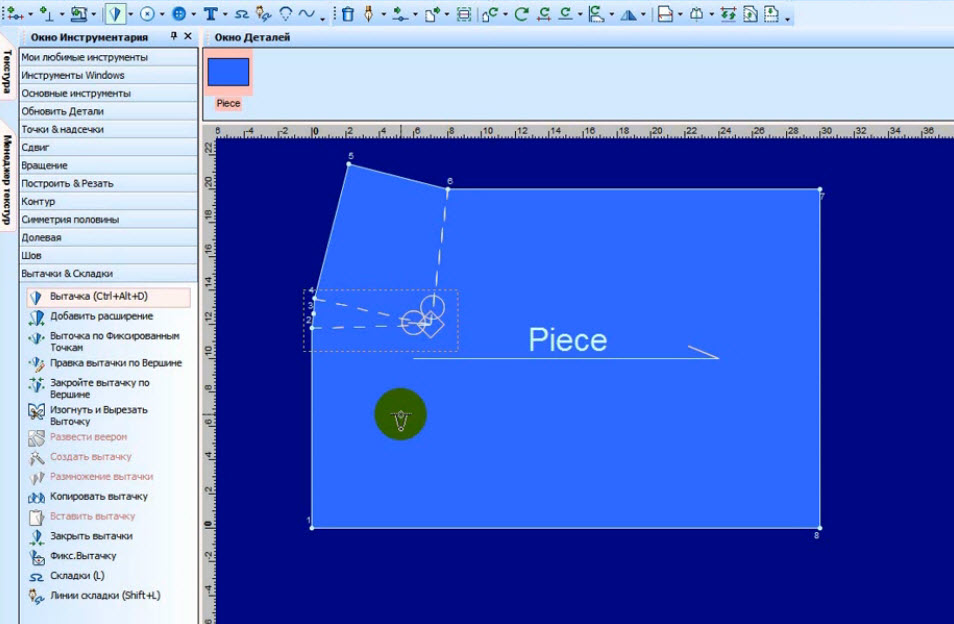The image size is (954, 624).
Task: Click the green swap arrows icon
Action: tap(728, 13)
